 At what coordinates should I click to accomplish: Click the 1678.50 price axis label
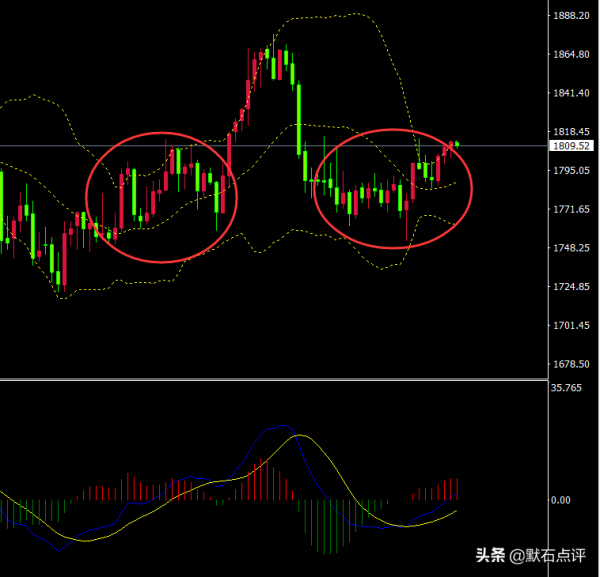[570, 365]
